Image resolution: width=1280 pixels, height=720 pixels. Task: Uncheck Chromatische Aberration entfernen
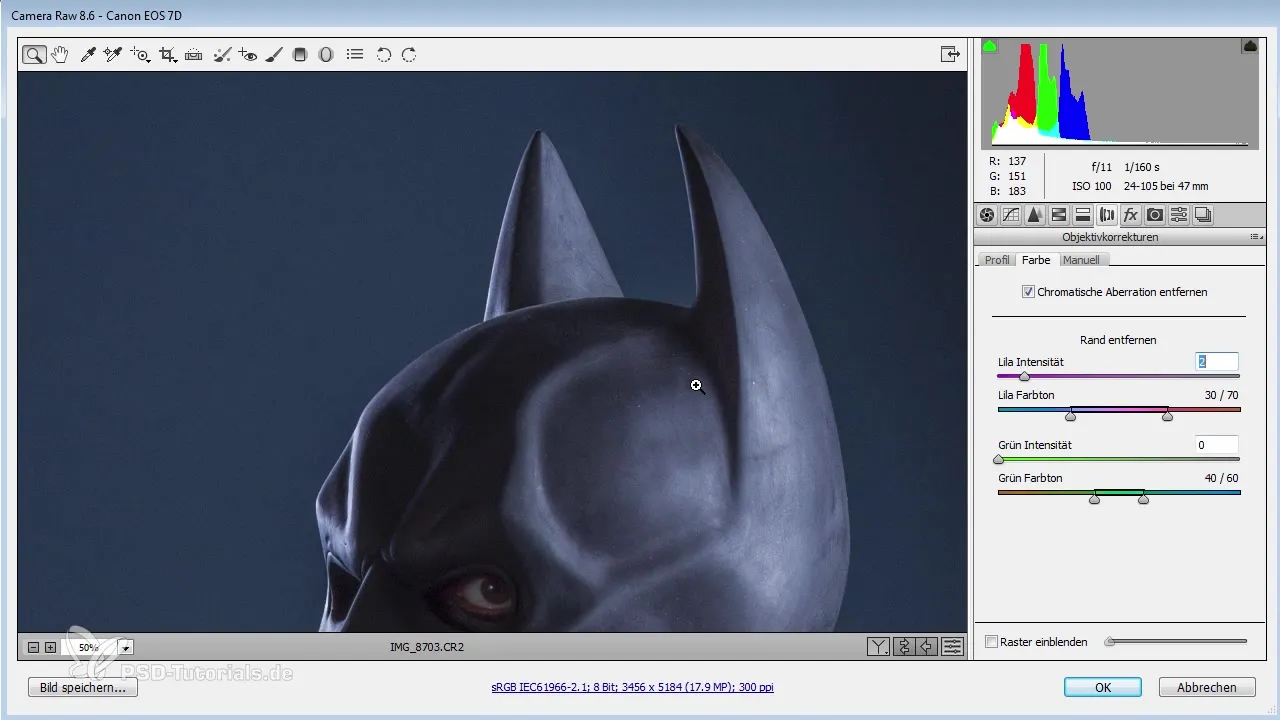click(1028, 292)
